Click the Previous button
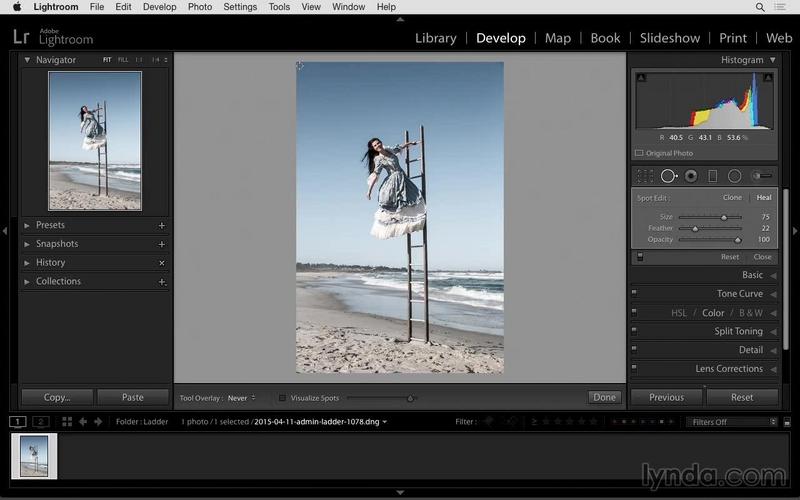Viewport: 800px width, 500px height. (667, 397)
